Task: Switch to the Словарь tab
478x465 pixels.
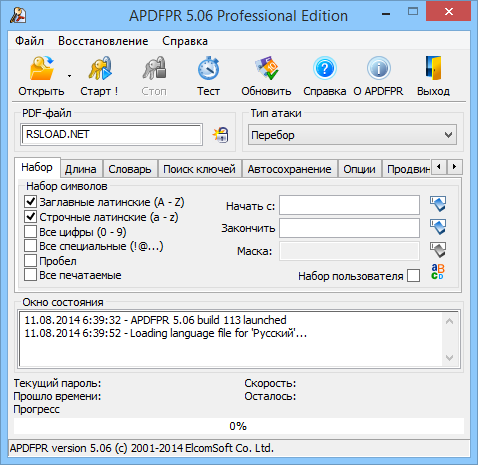Action: point(130,169)
